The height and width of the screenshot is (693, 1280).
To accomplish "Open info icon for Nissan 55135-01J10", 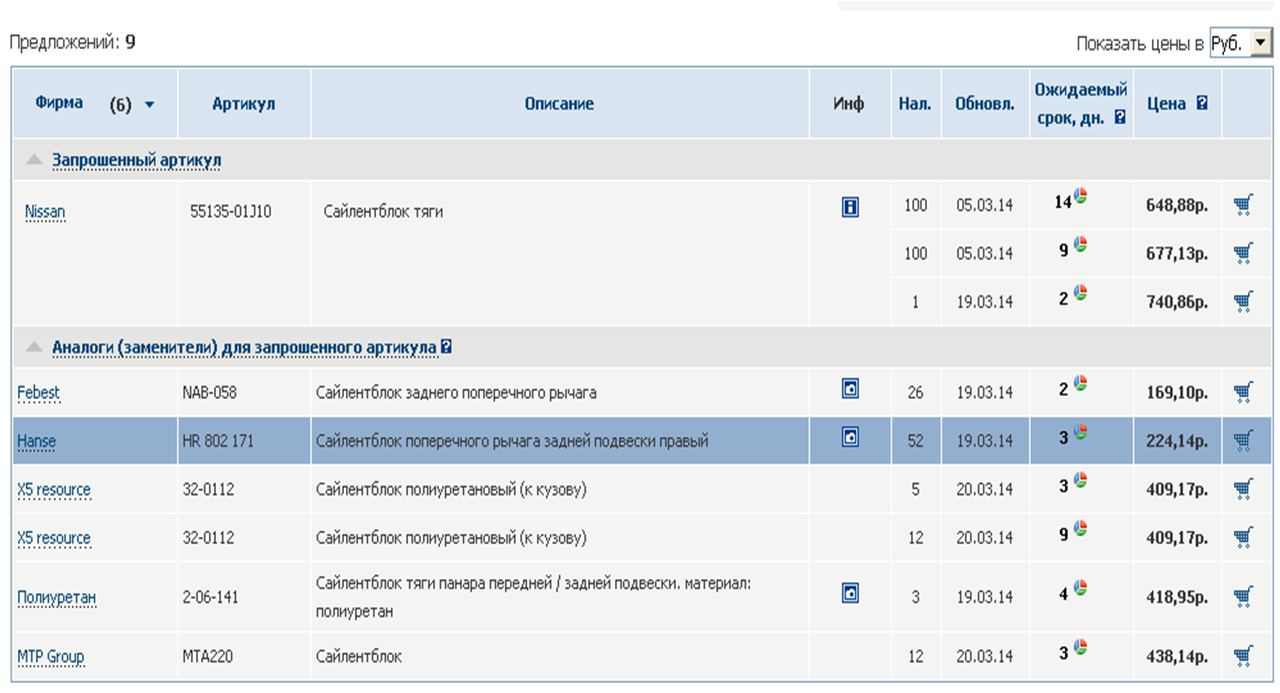I will (x=850, y=207).
